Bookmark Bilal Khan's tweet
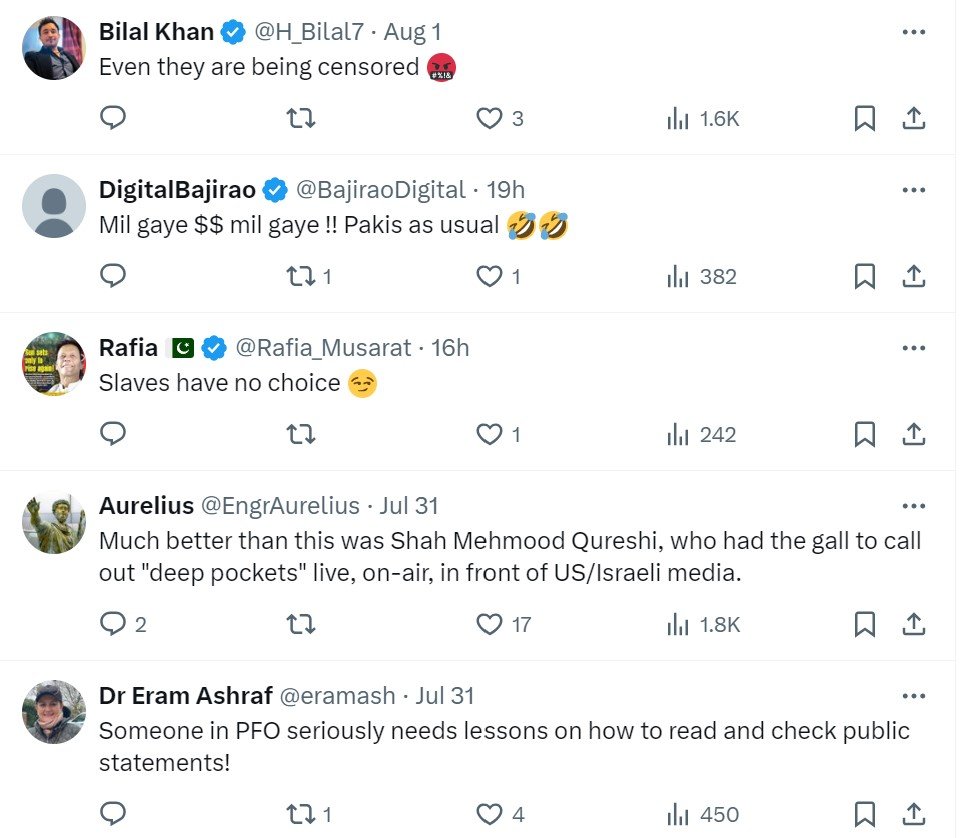 click(865, 119)
